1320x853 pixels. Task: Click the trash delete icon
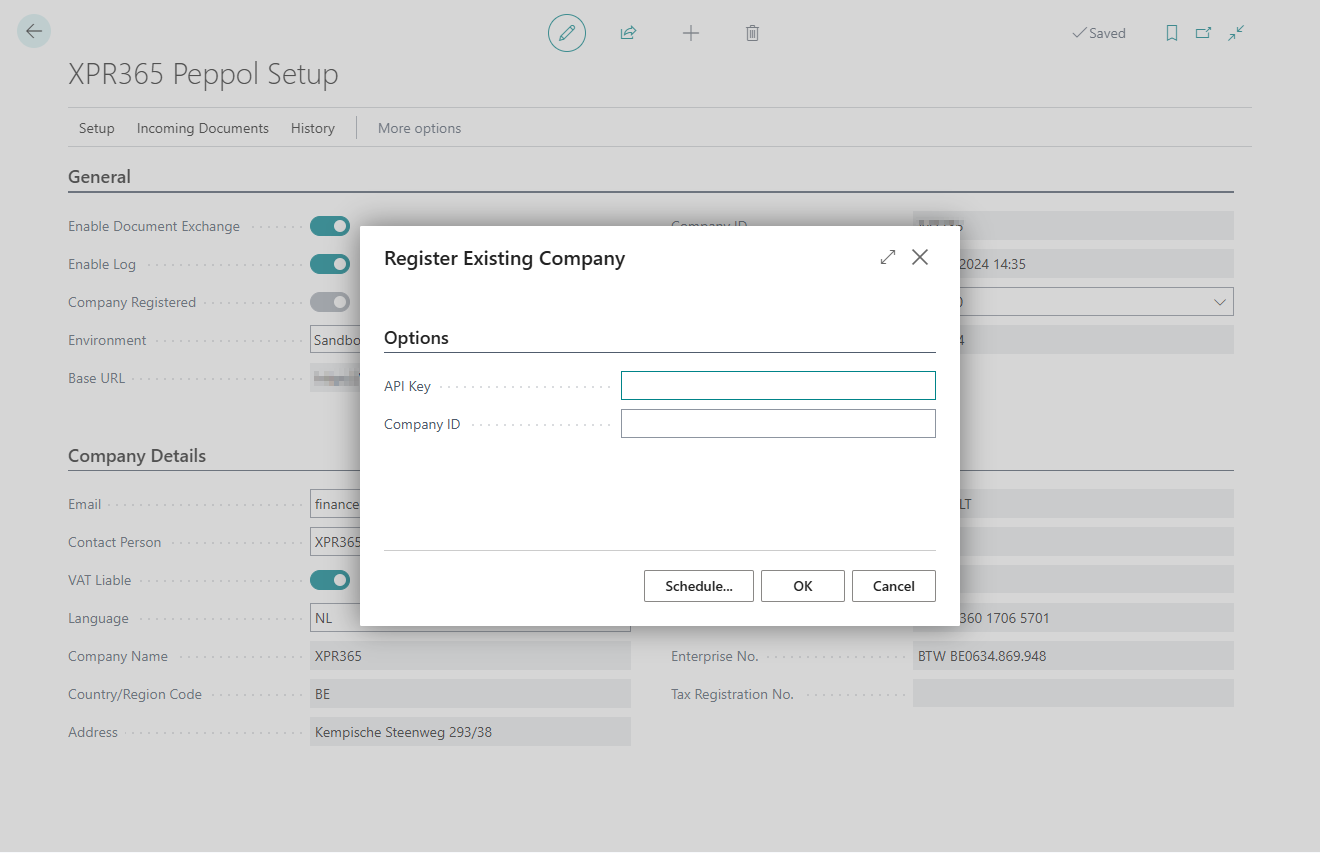(753, 33)
